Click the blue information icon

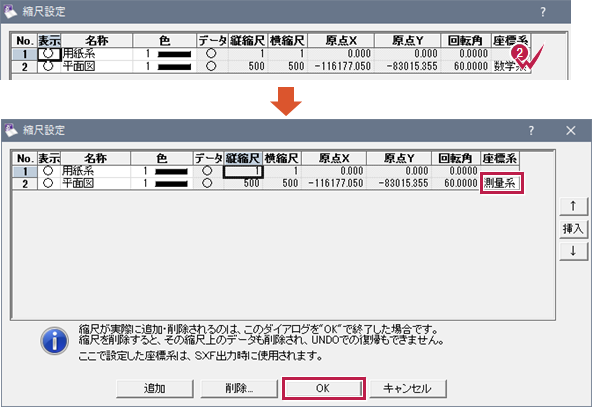pyautogui.click(x=55, y=341)
